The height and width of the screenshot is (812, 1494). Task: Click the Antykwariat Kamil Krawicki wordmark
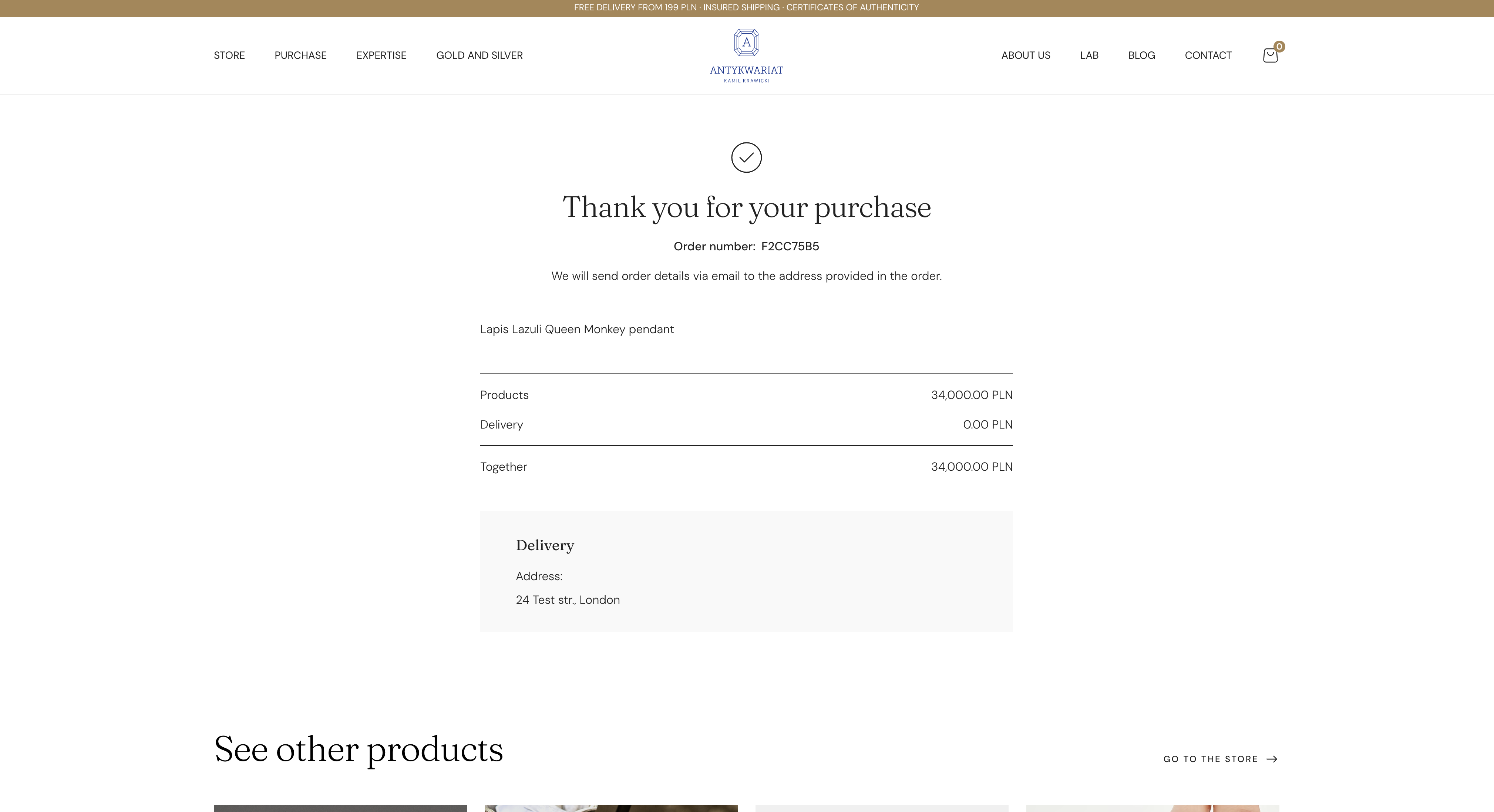pyautogui.click(x=746, y=74)
